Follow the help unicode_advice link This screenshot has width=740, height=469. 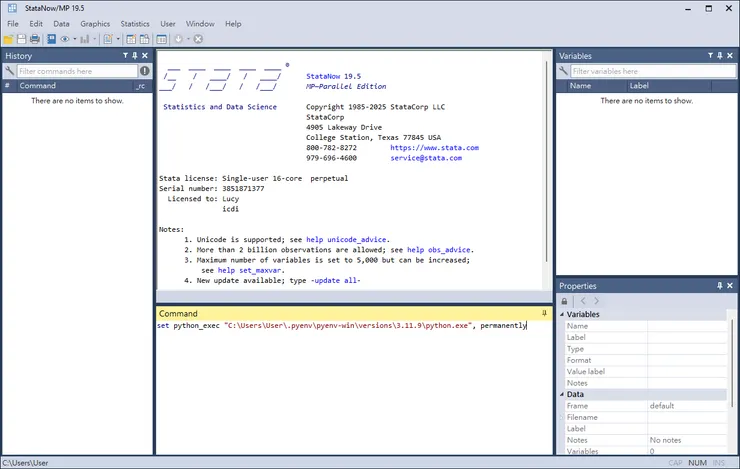point(346,240)
